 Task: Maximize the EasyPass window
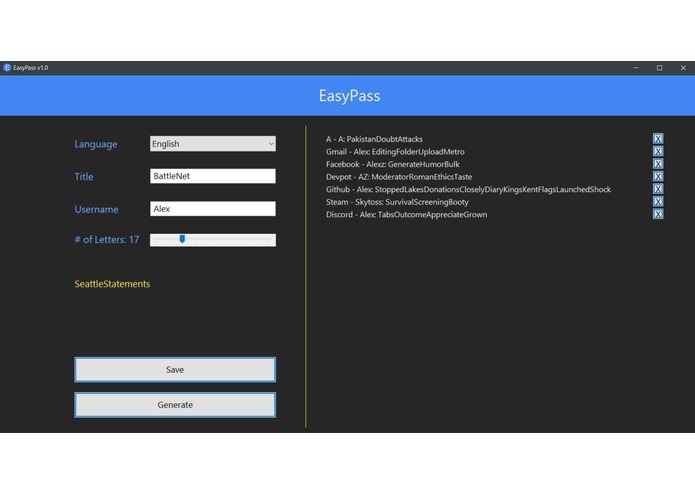coord(660,68)
